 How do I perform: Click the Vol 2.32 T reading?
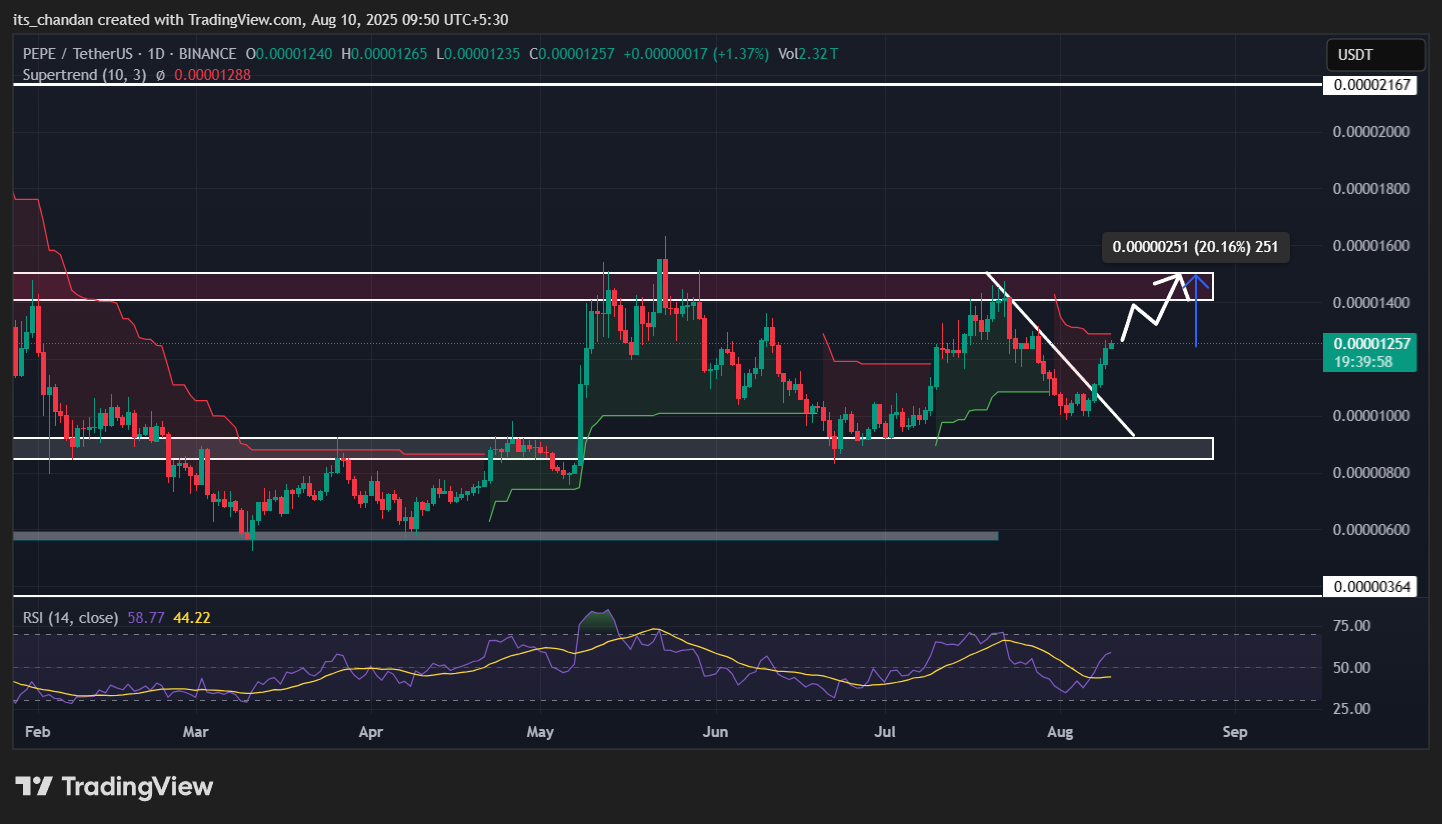click(808, 54)
